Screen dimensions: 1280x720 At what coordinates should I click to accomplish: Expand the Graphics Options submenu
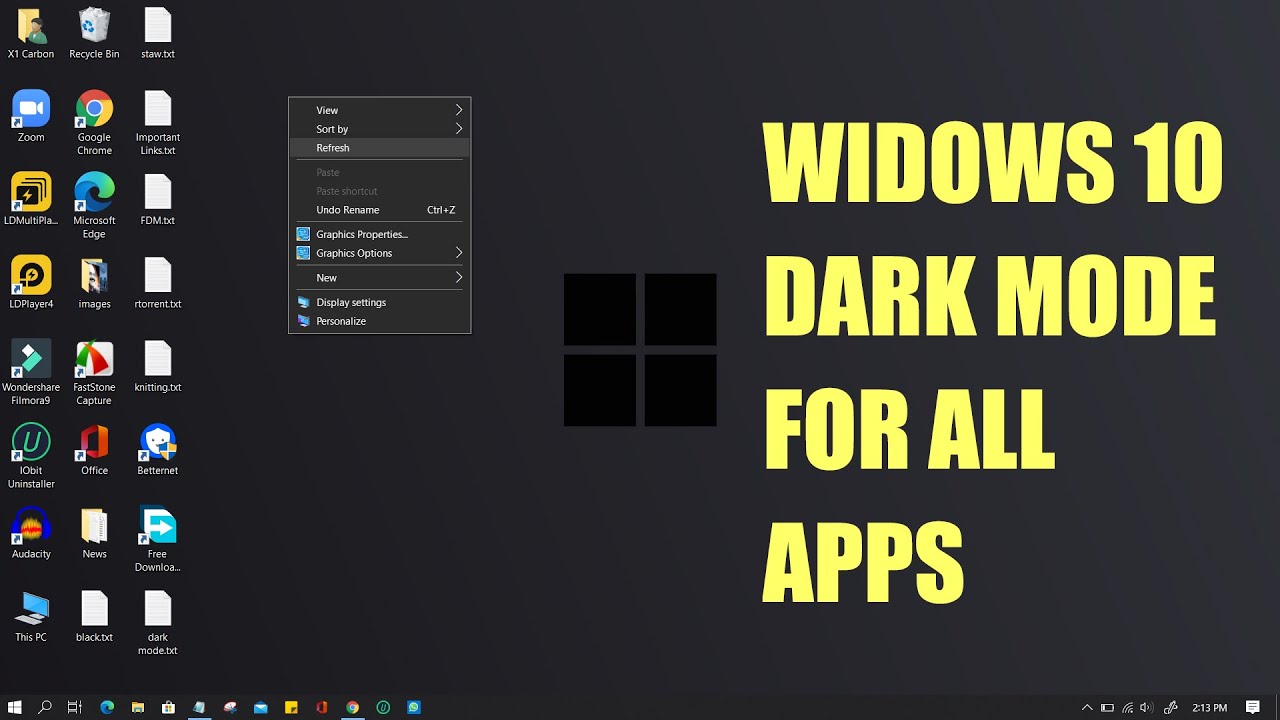379,253
